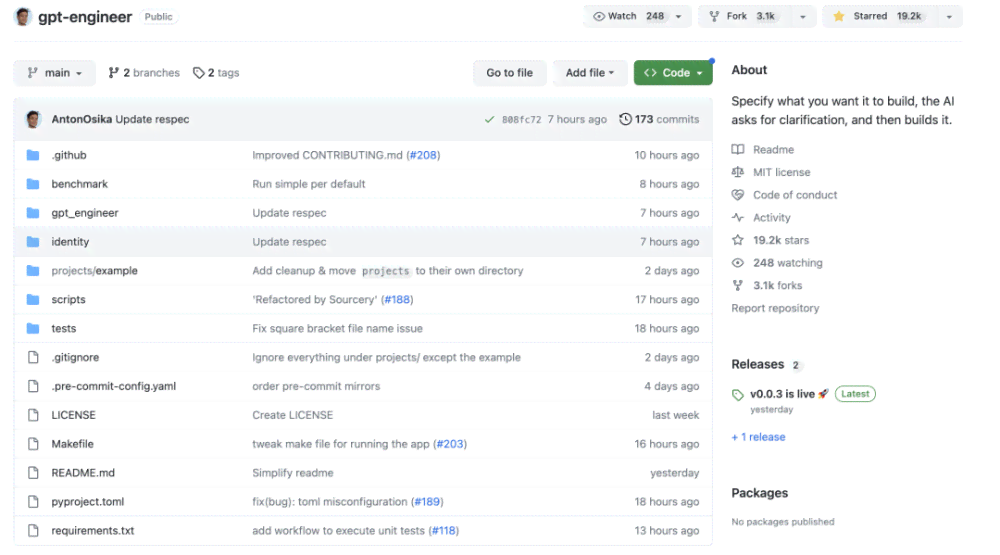1000x555 pixels.
Task: Open the 173 commits link
Action: pos(659,119)
